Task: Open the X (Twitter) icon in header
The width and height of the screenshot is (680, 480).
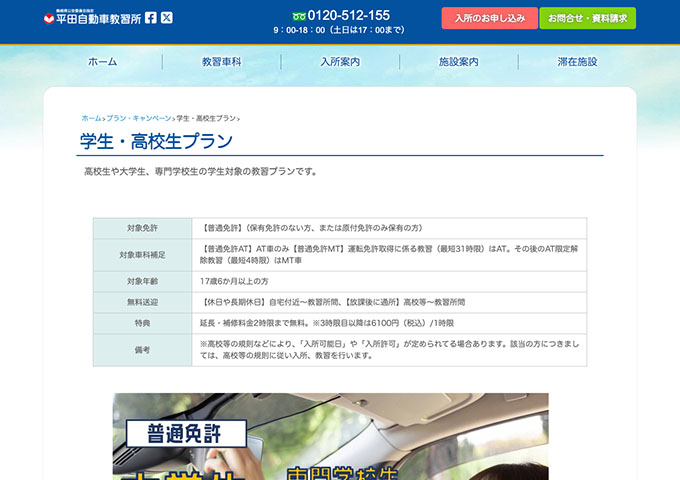Action: click(167, 18)
